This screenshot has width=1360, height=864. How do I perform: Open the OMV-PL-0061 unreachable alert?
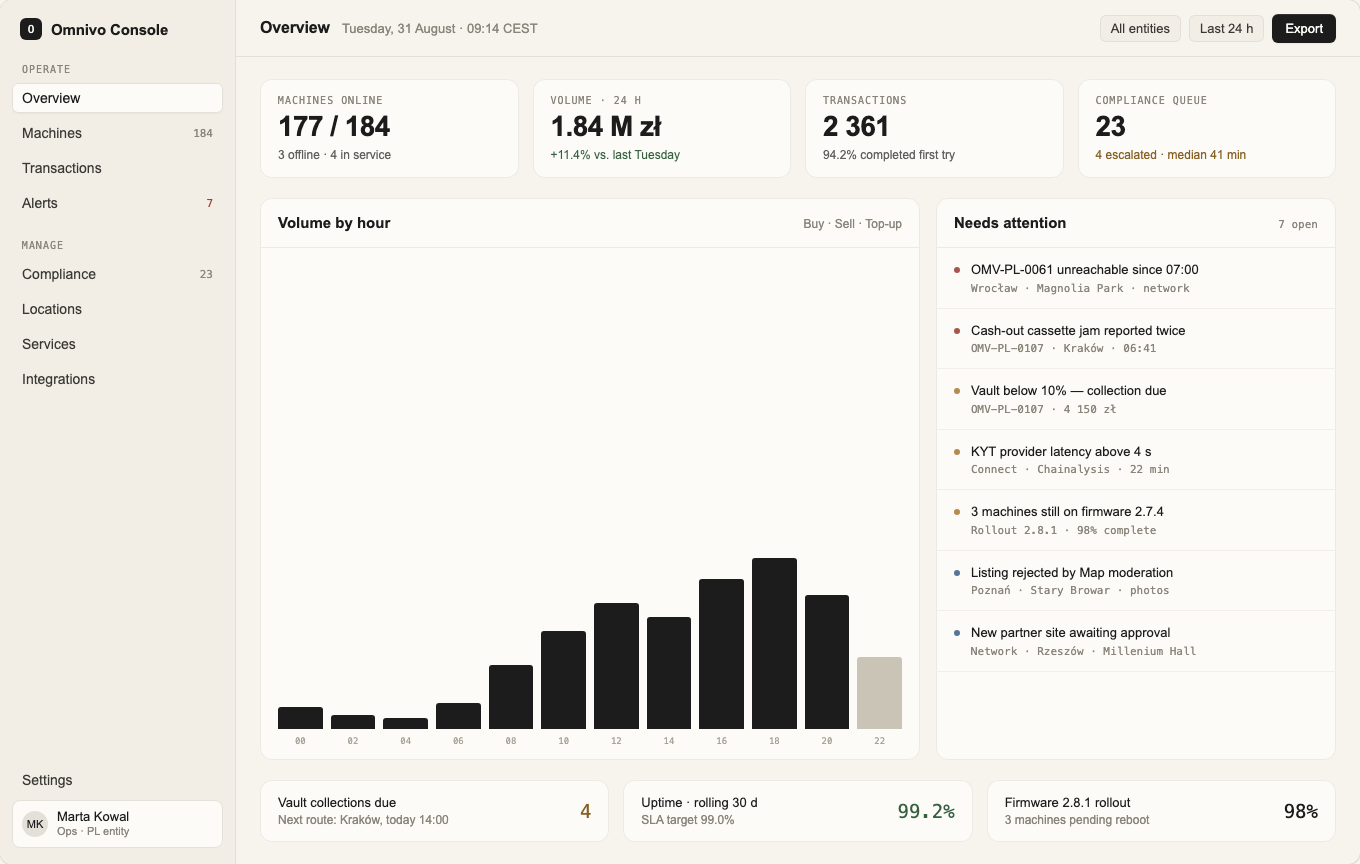tap(1136, 278)
